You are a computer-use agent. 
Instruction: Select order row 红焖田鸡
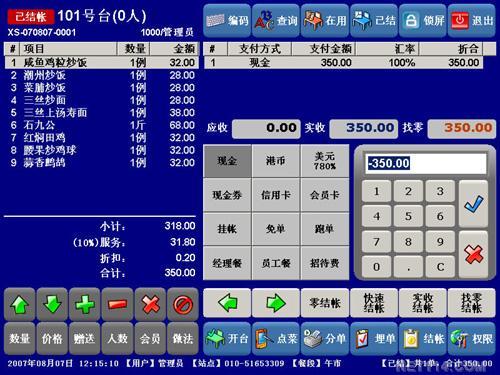(x=102, y=138)
